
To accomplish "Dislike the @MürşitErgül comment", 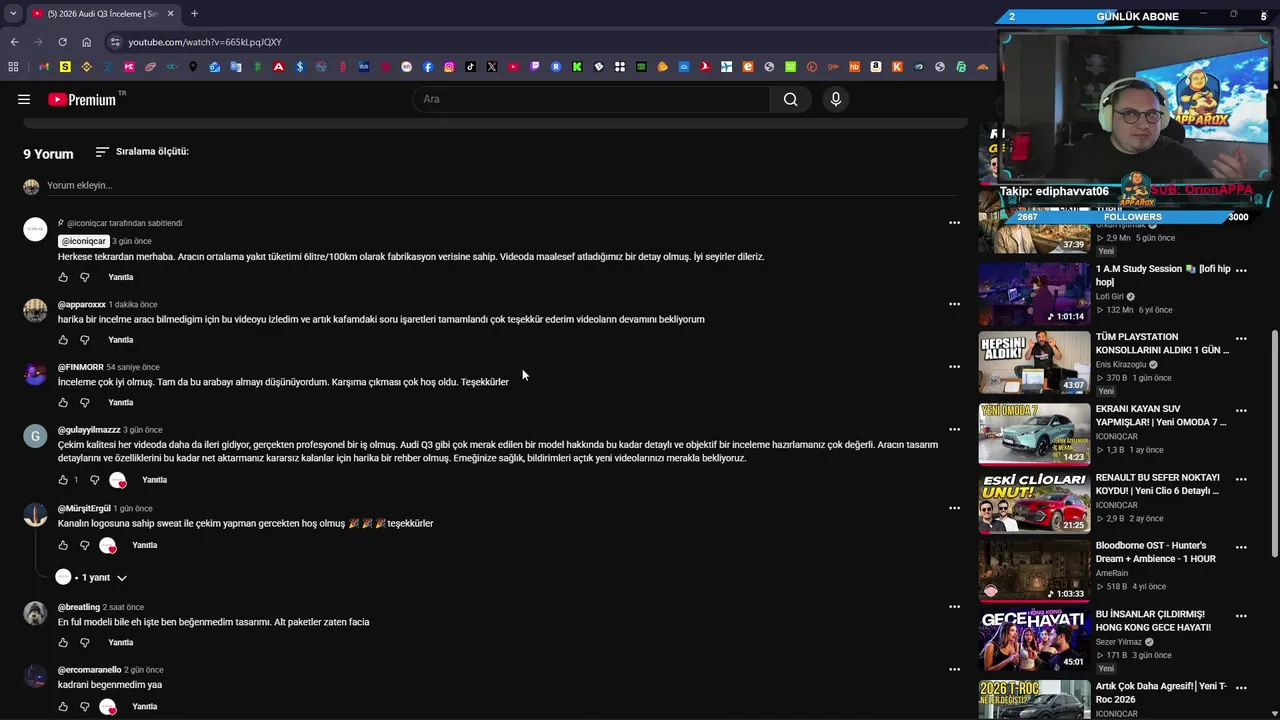I will point(84,545).
